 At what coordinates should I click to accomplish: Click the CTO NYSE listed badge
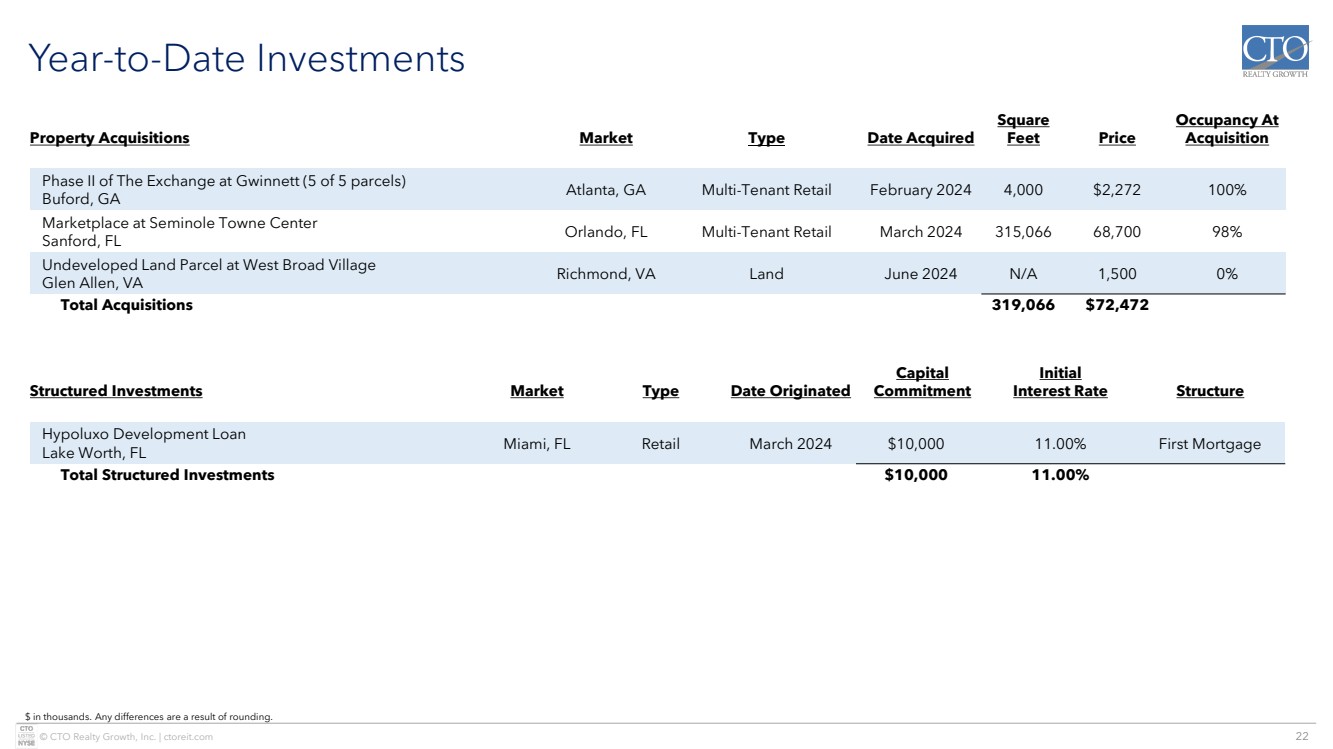[x=27, y=735]
